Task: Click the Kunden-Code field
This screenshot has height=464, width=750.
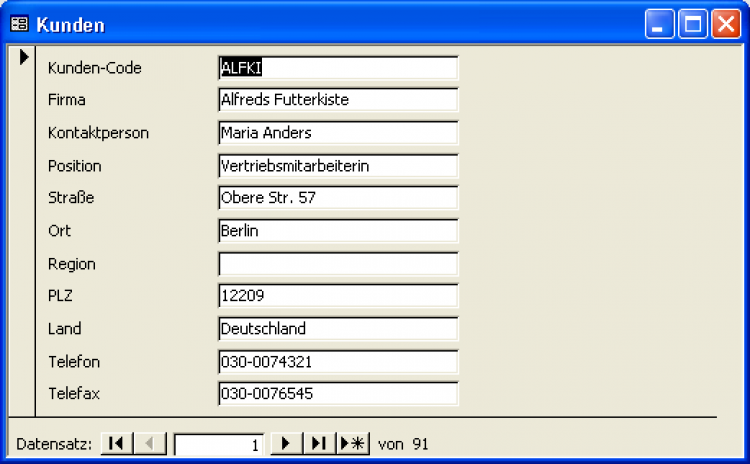Action: (x=337, y=68)
